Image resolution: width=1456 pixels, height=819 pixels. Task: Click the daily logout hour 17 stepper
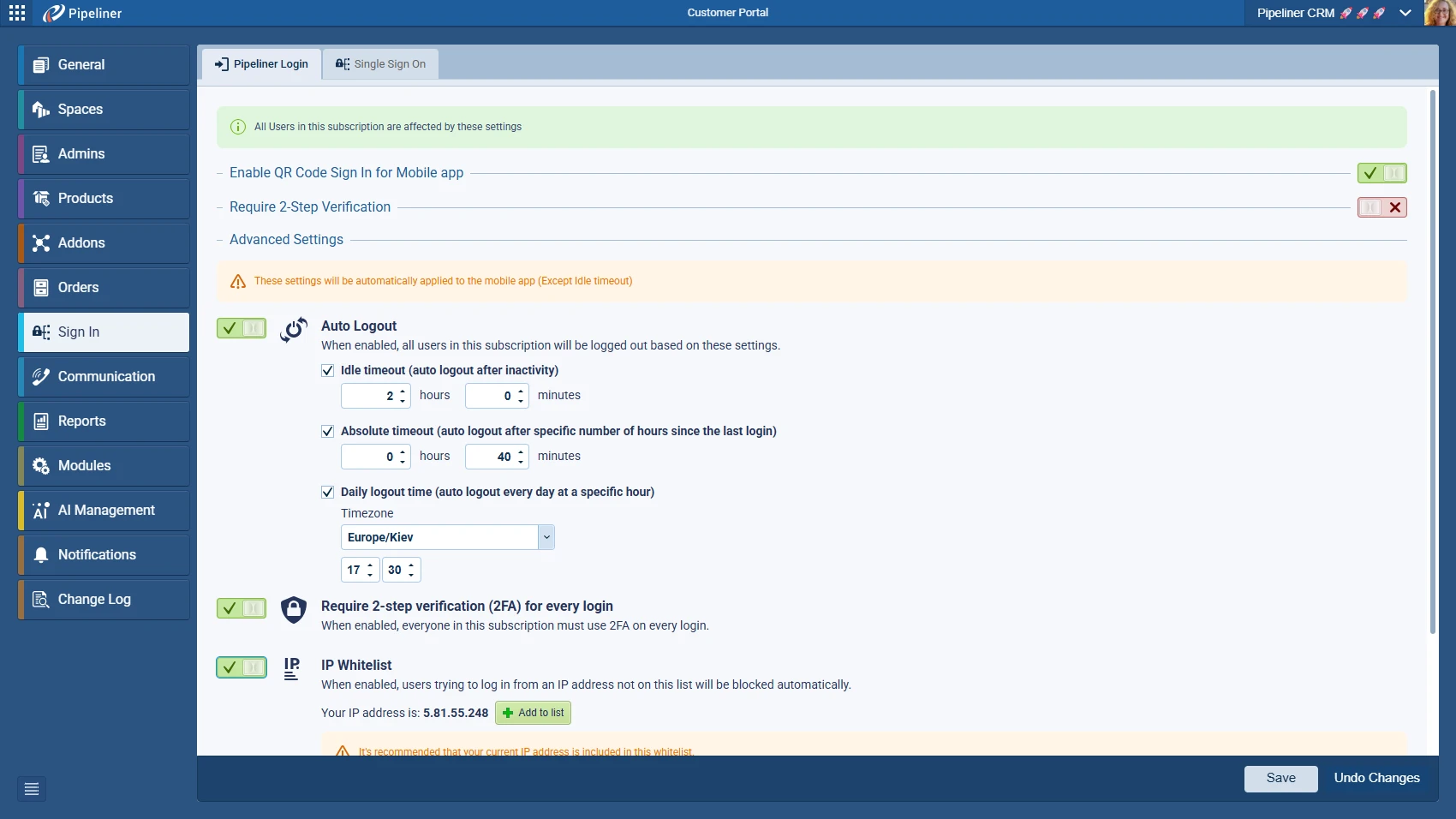pyautogui.click(x=370, y=570)
